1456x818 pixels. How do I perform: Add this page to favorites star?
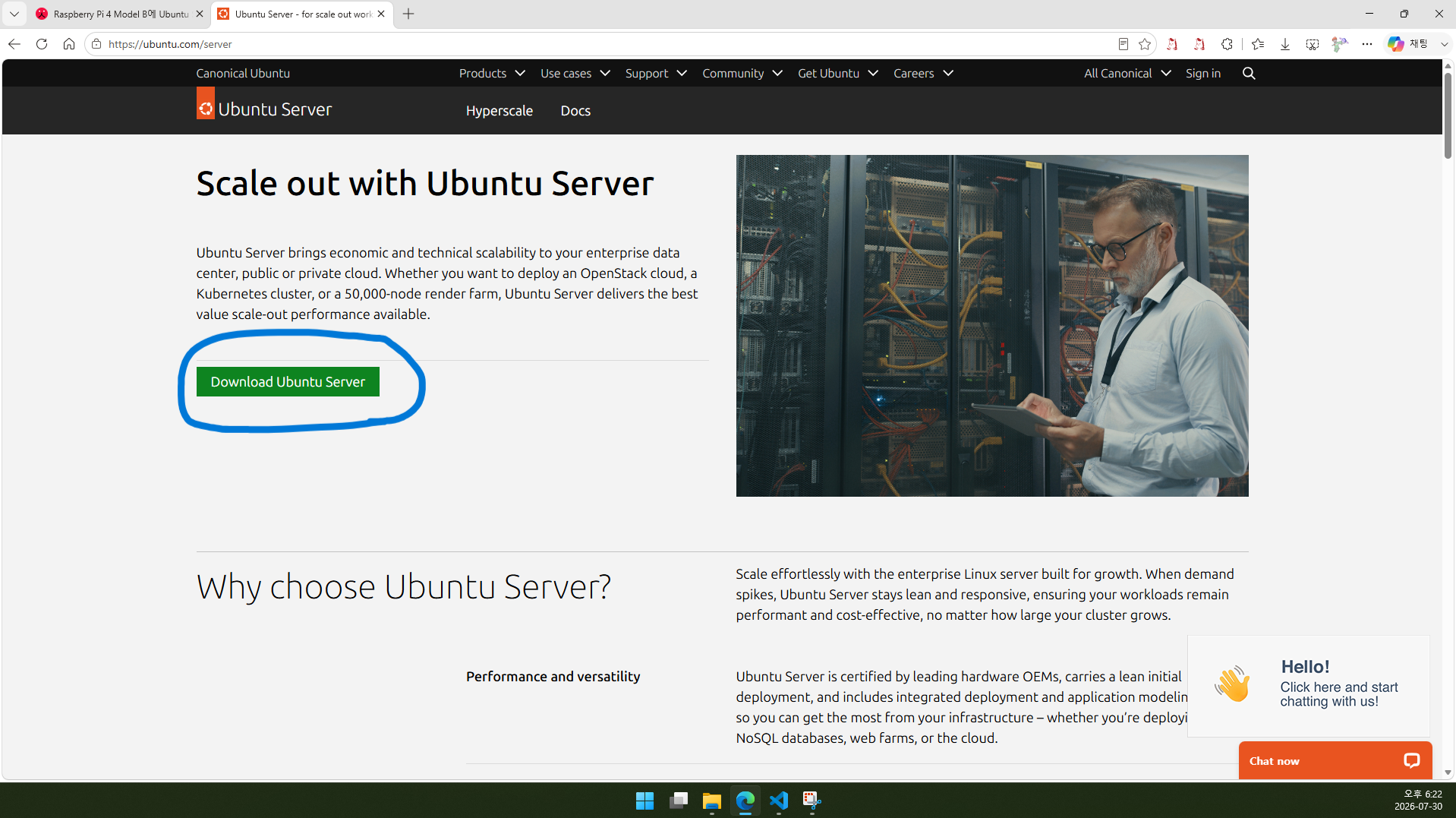point(1145,44)
